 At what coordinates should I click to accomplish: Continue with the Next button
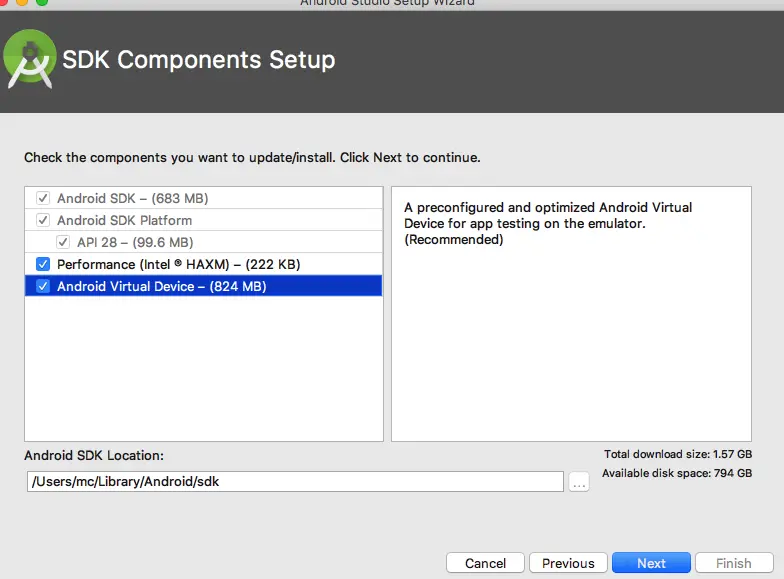point(651,563)
